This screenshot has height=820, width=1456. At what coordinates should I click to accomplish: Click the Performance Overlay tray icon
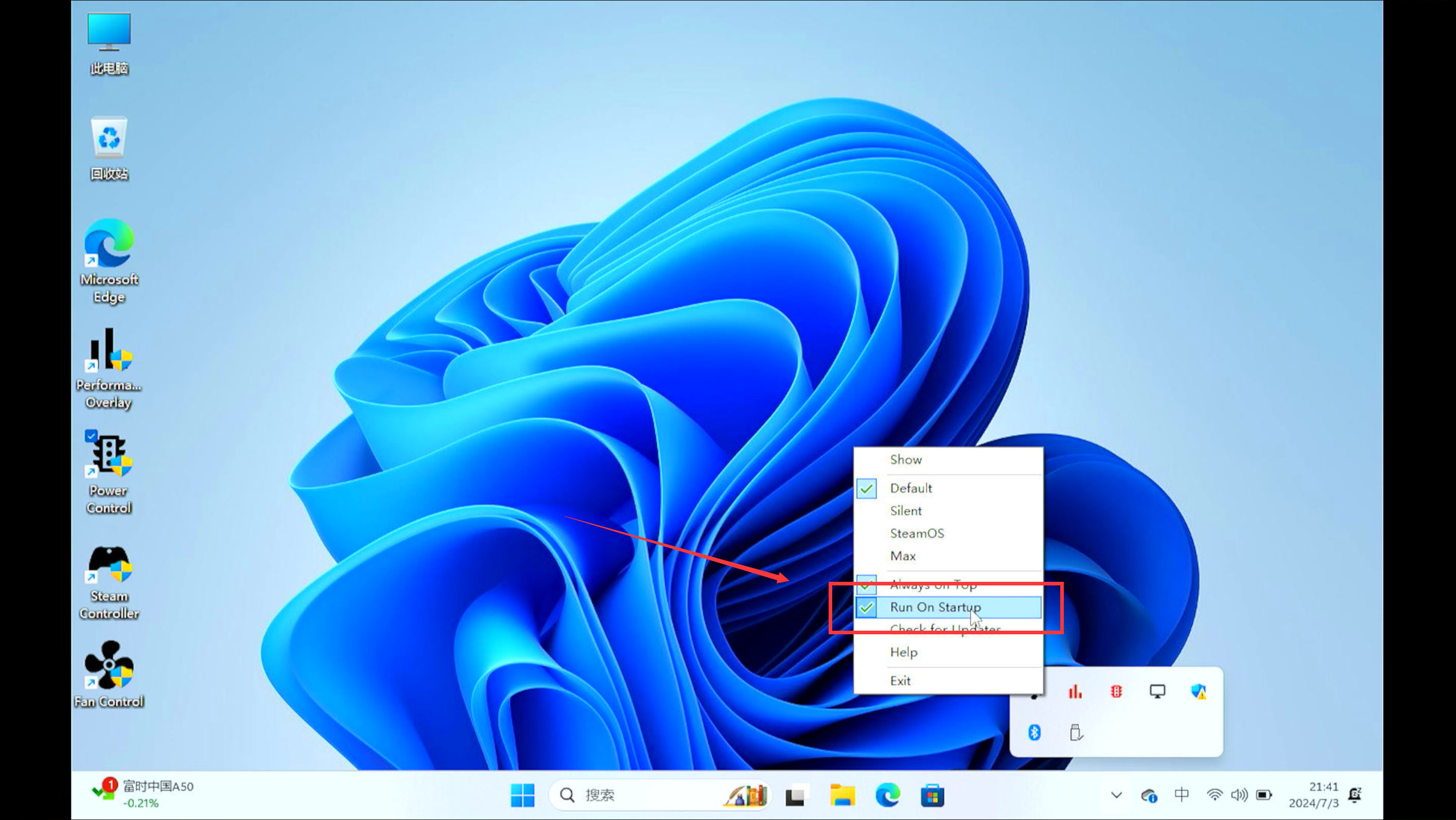1075,691
